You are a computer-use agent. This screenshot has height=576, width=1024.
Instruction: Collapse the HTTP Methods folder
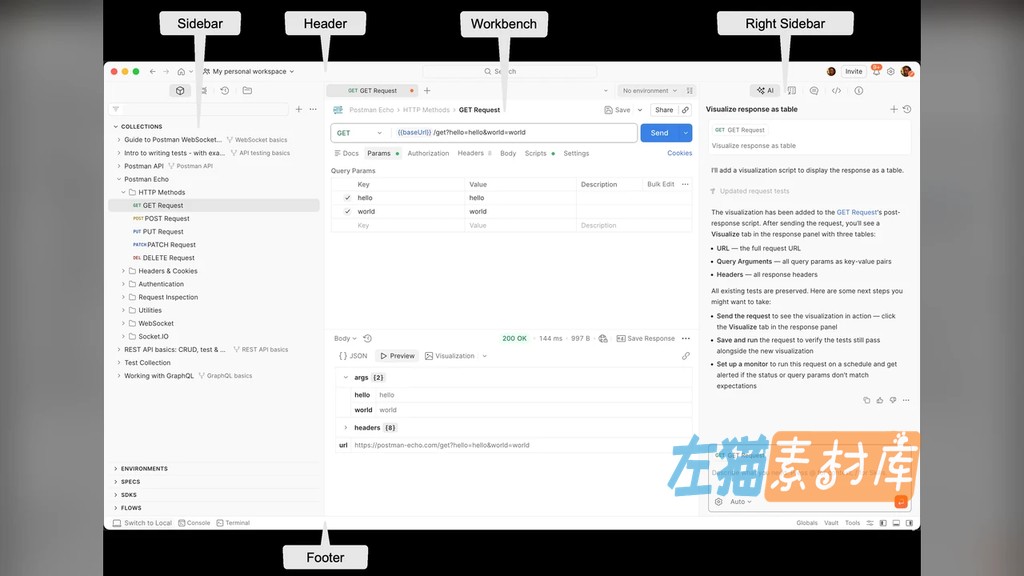(x=123, y=193)
